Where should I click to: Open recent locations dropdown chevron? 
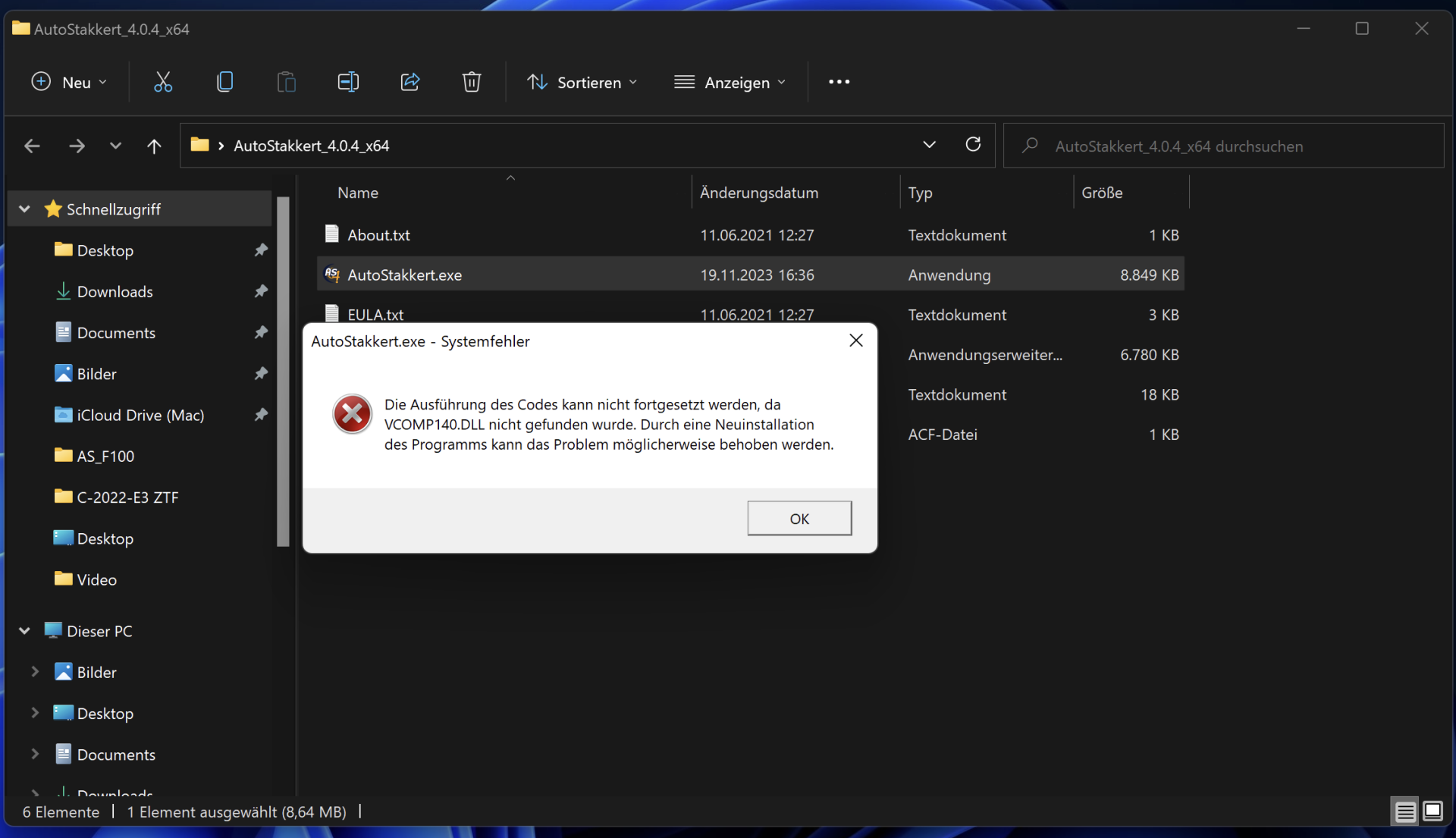click(115, 146)
